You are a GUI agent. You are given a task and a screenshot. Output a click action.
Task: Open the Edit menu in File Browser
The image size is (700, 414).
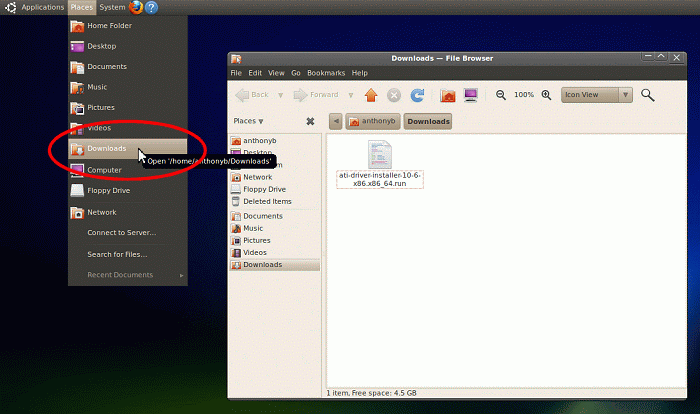tap(255, 73)
